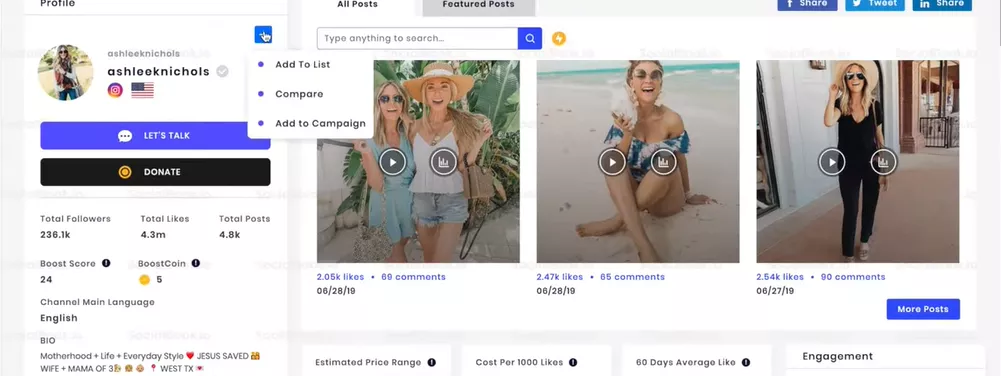Click Estimated Price Range info icon
Viewport: 1001px width, 376px height.
coord(432,363)
